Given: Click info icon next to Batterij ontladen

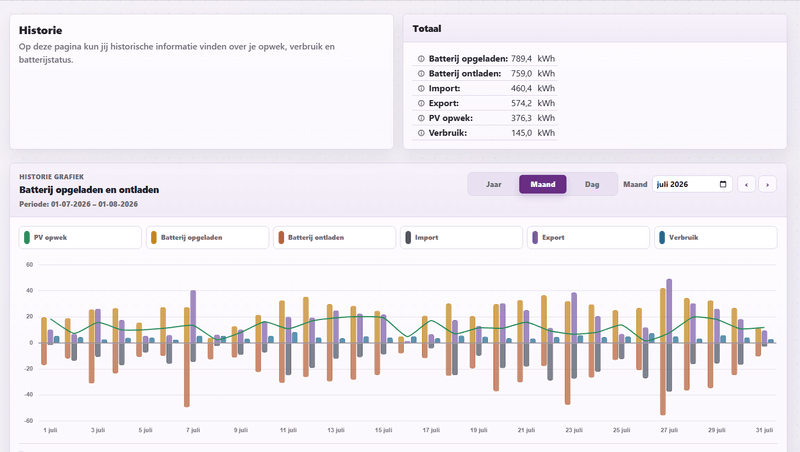Looking at the screenshot, I should 421,73.
